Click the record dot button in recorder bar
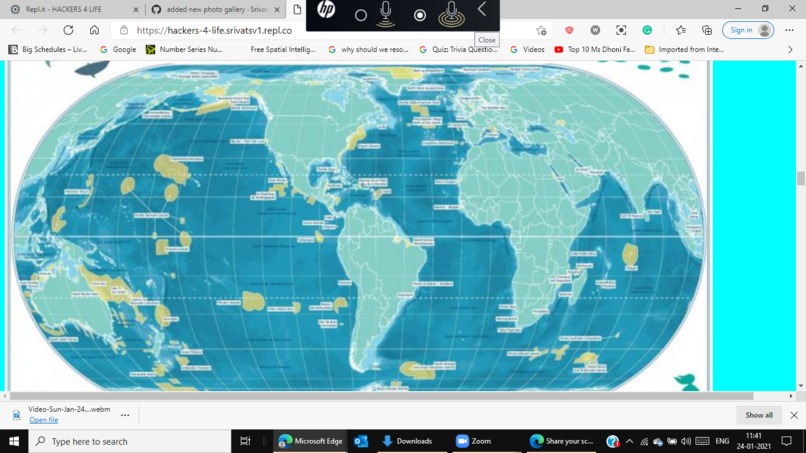806x453 pixels. click(420, 15)
